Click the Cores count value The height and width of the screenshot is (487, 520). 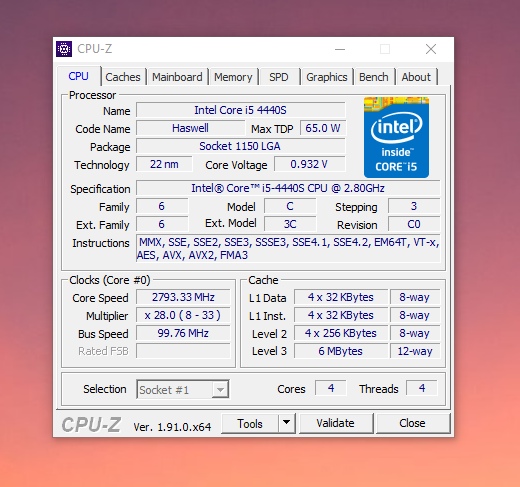pyautogui.click(x=331, y=388)
